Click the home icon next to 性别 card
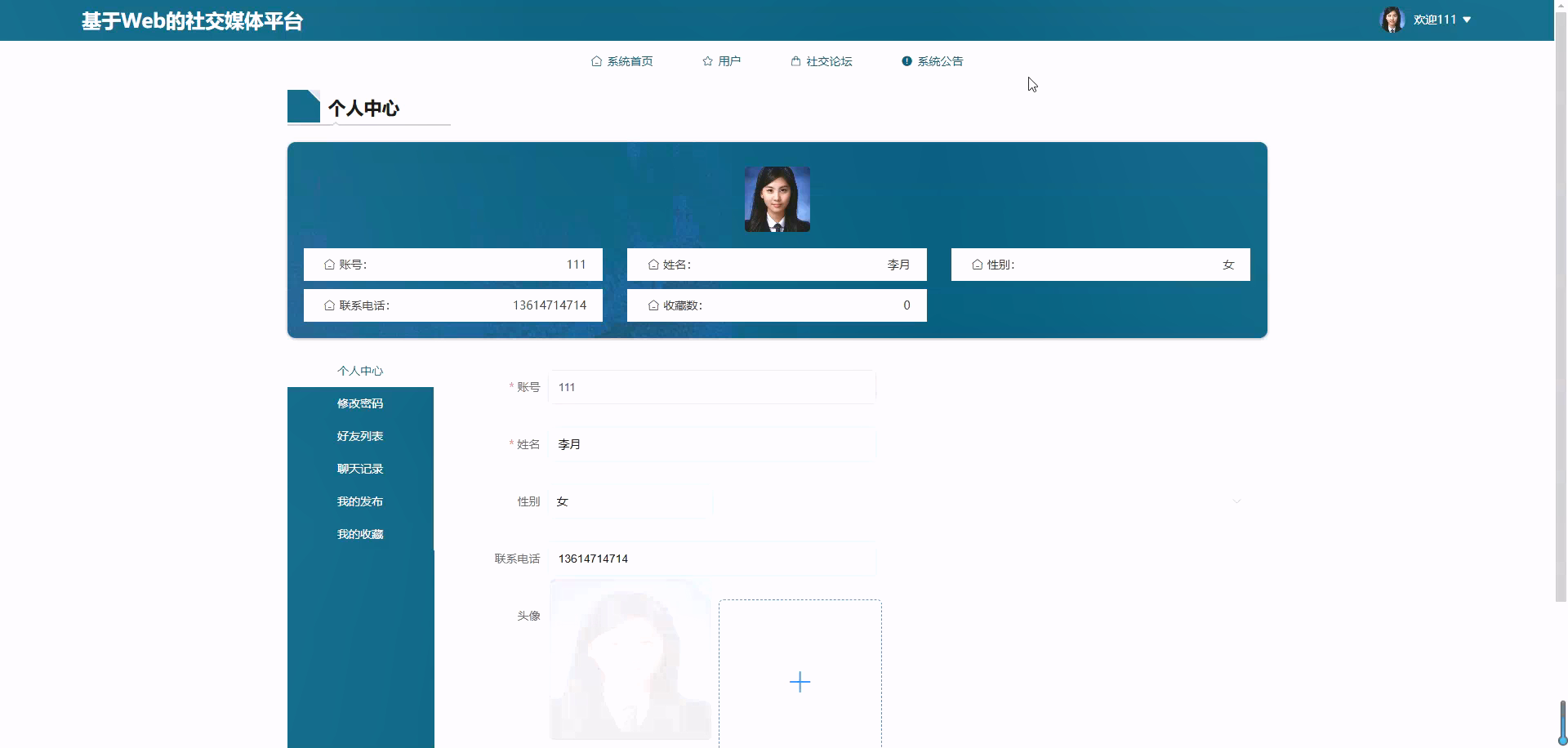Screen dimensions: 1568x748 977,265
